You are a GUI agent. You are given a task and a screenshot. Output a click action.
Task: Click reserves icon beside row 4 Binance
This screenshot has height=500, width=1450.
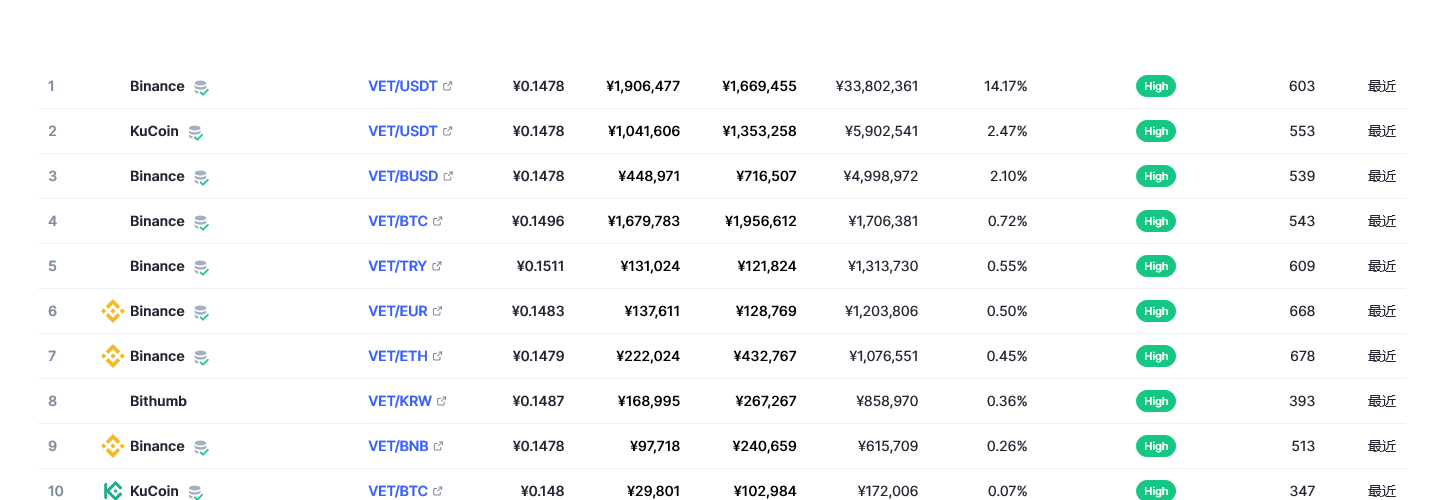pyautogui.click(x=201, y=222)
